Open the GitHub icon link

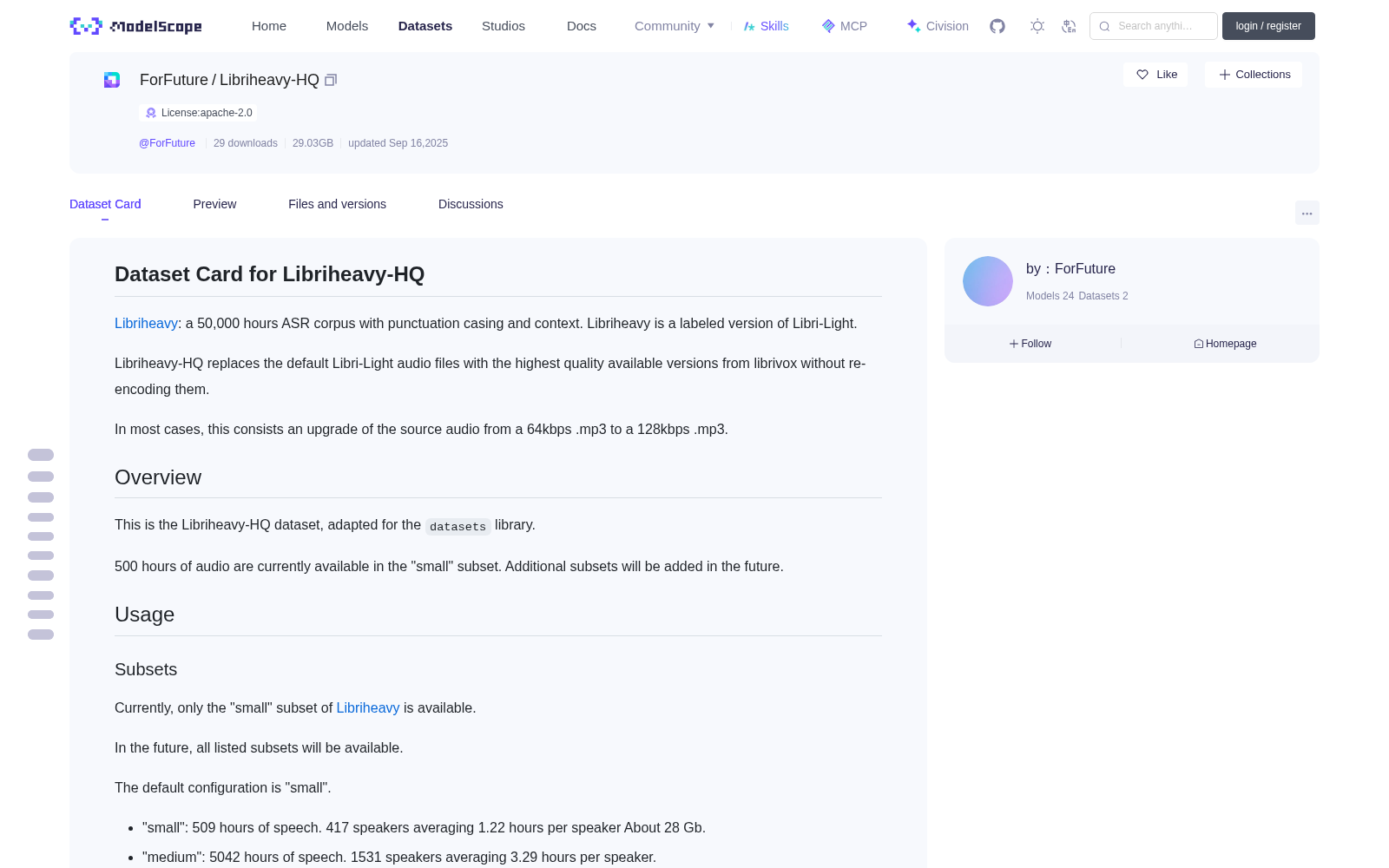tap(997, 26)
